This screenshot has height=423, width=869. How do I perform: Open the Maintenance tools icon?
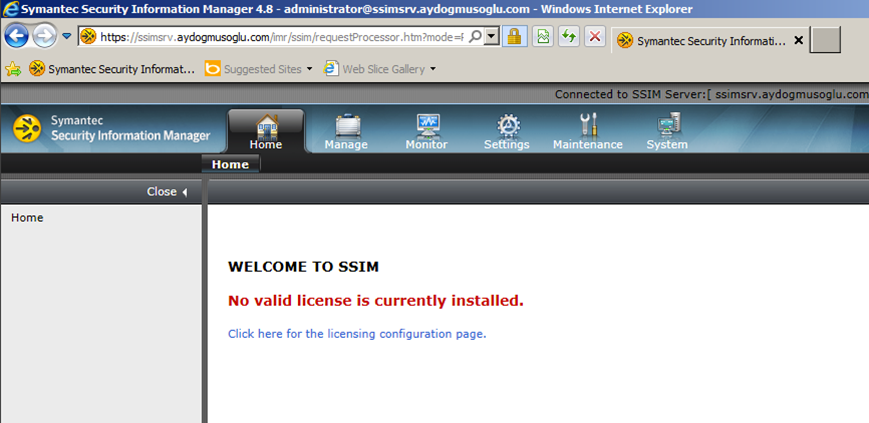coord(588,125)
